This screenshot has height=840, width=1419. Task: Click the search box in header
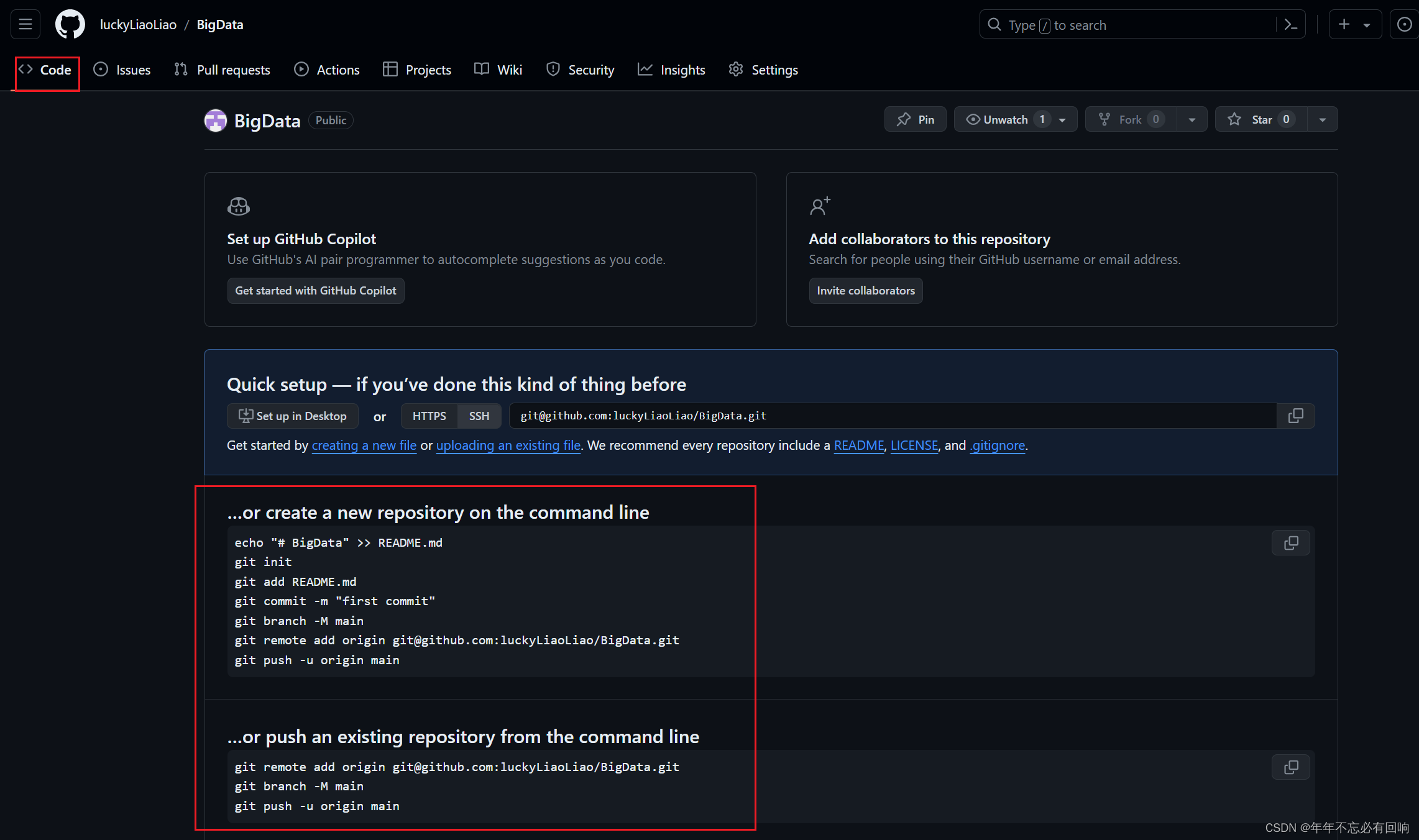tap(1142, 25)
